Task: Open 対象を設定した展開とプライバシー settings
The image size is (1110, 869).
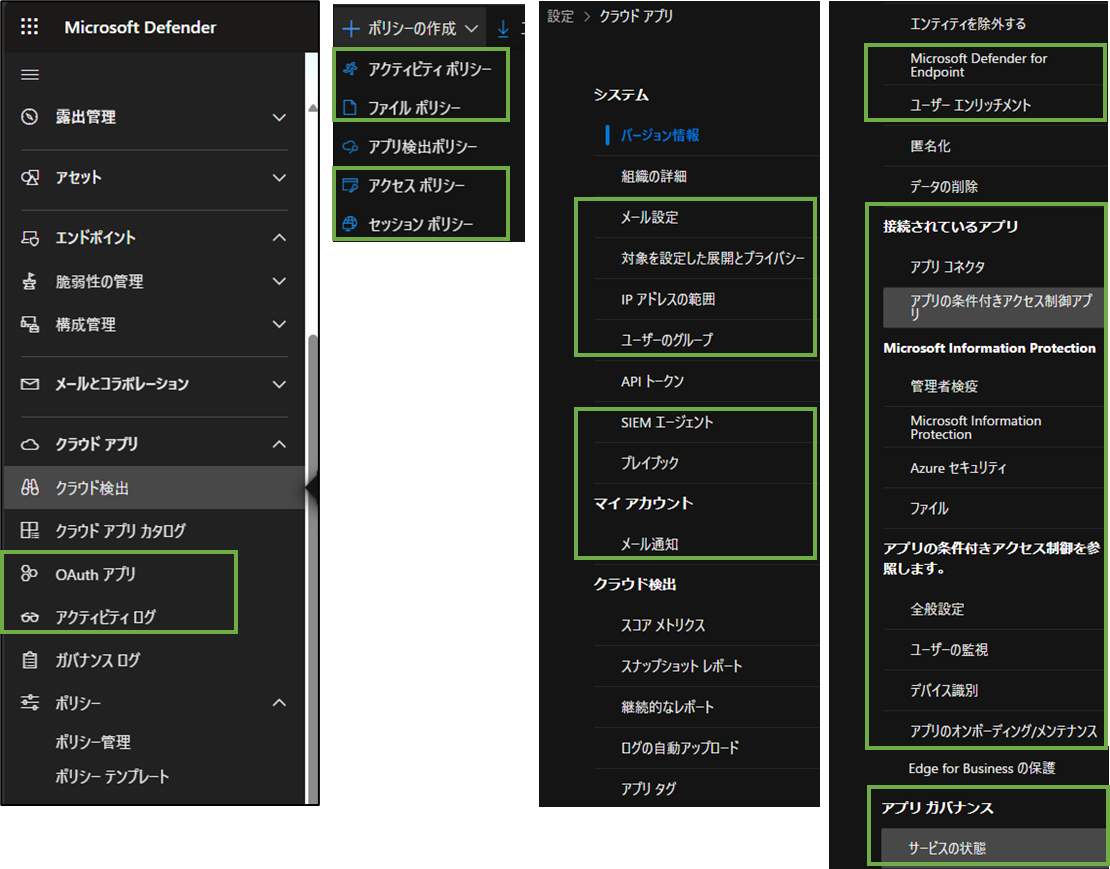Action: 713,258
